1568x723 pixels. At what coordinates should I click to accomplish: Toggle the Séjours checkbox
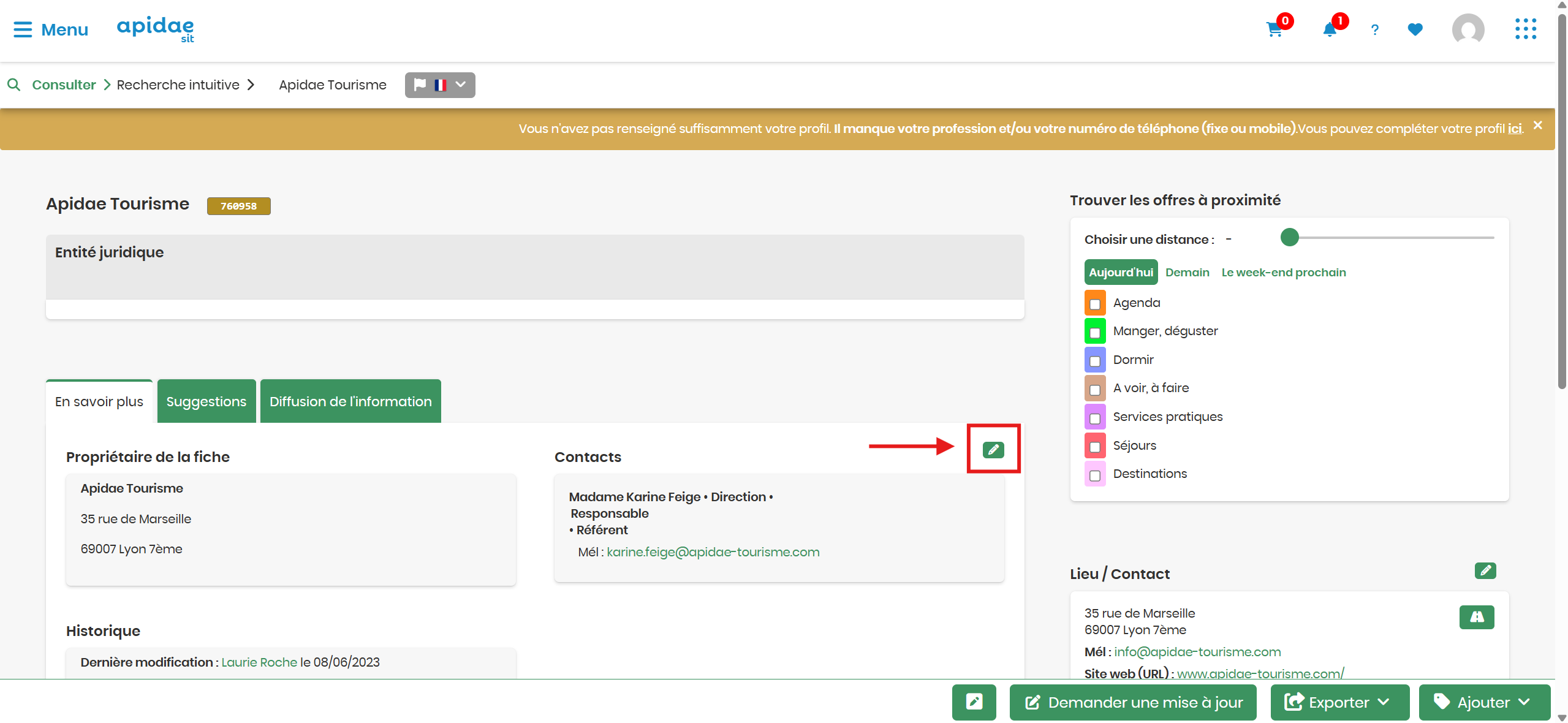[1095, 446]
